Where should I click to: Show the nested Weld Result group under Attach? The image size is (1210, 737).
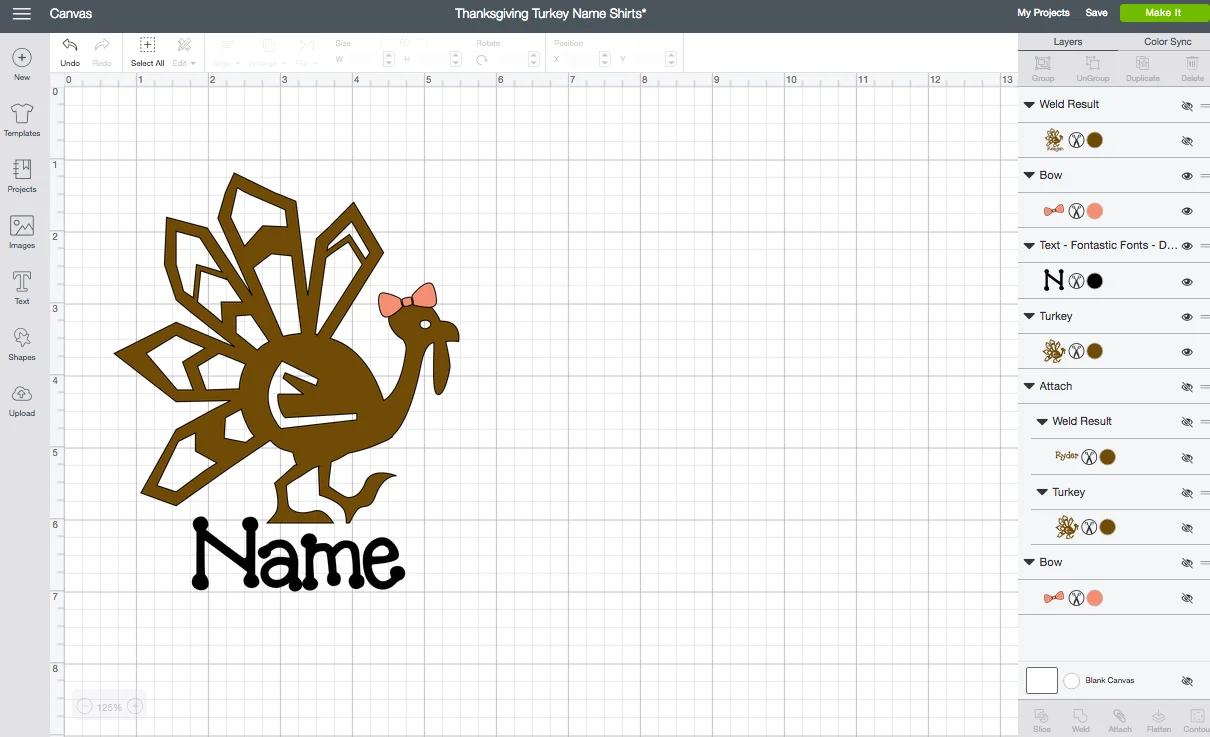[x=1187, y=422]
